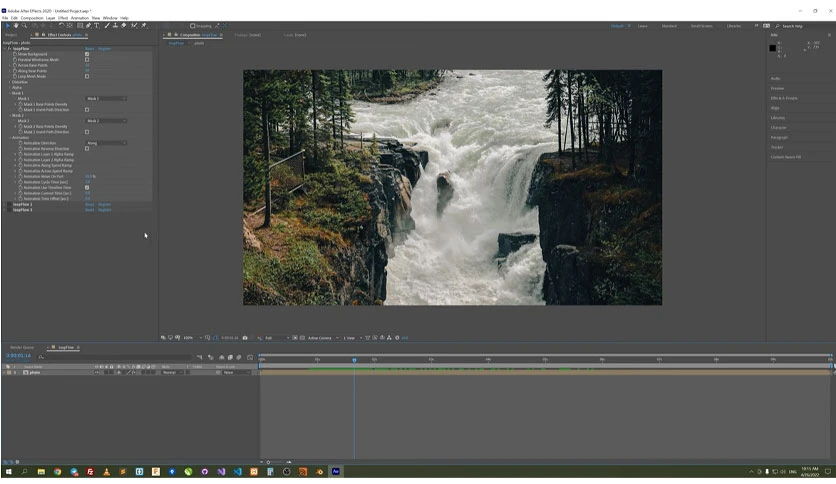Open the viewer resolution Full dropdown
The width and height of the screenshot is (836, 484).
coord(277,338)
